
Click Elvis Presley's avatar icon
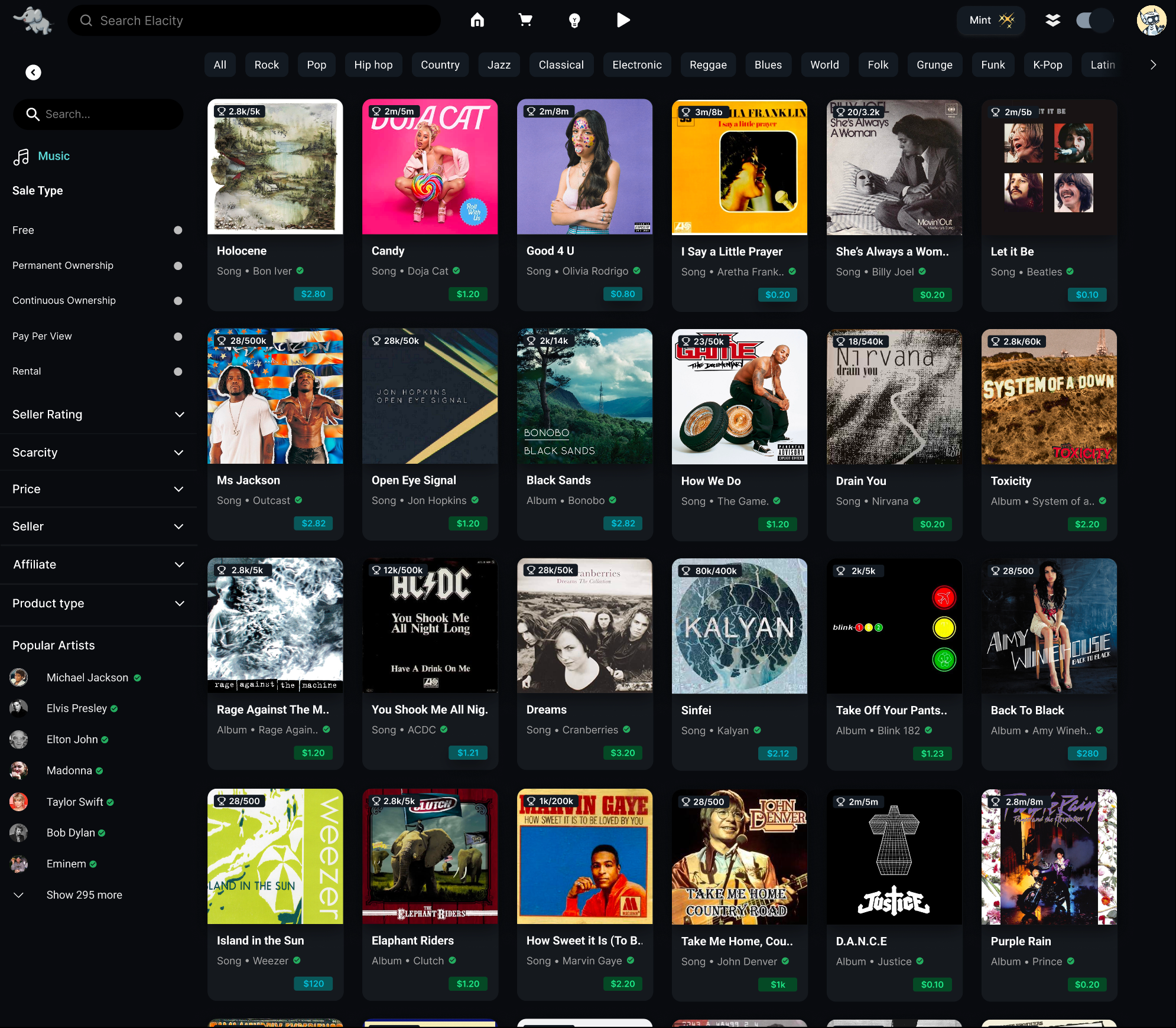(19, 708)
